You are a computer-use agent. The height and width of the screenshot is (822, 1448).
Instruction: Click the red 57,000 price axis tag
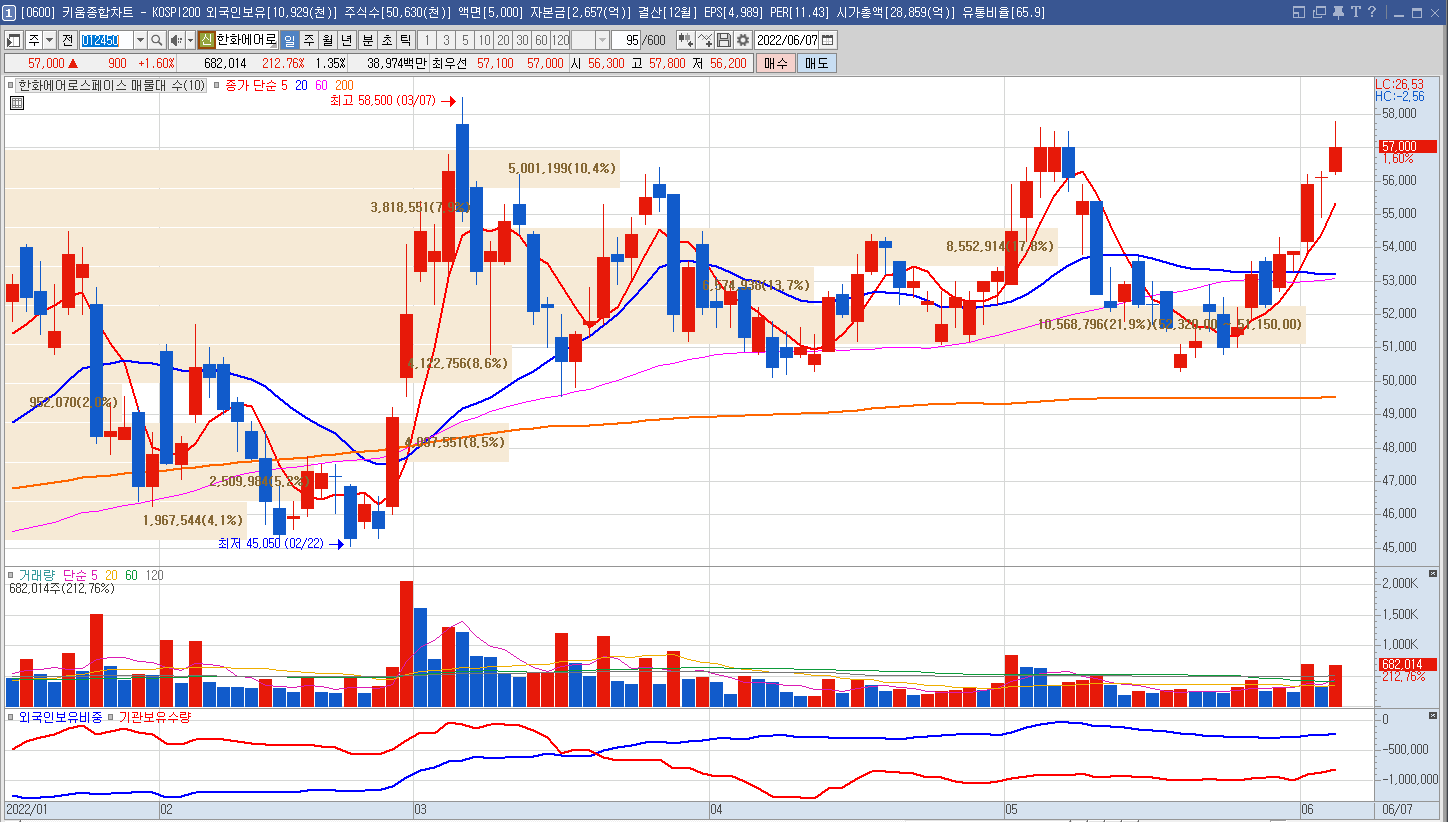pos(1407,146)
